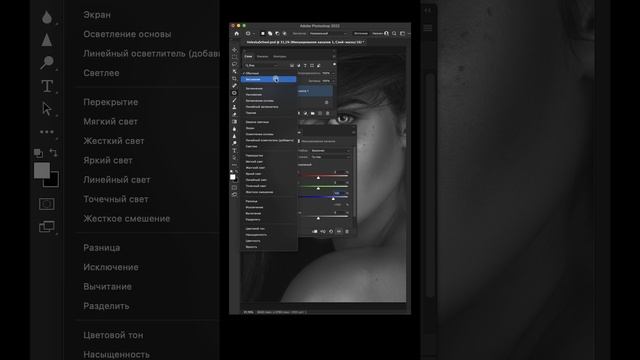Click enlarged Мягкий свет menu entry
The image size is (640, 360).
click(110, 122)
